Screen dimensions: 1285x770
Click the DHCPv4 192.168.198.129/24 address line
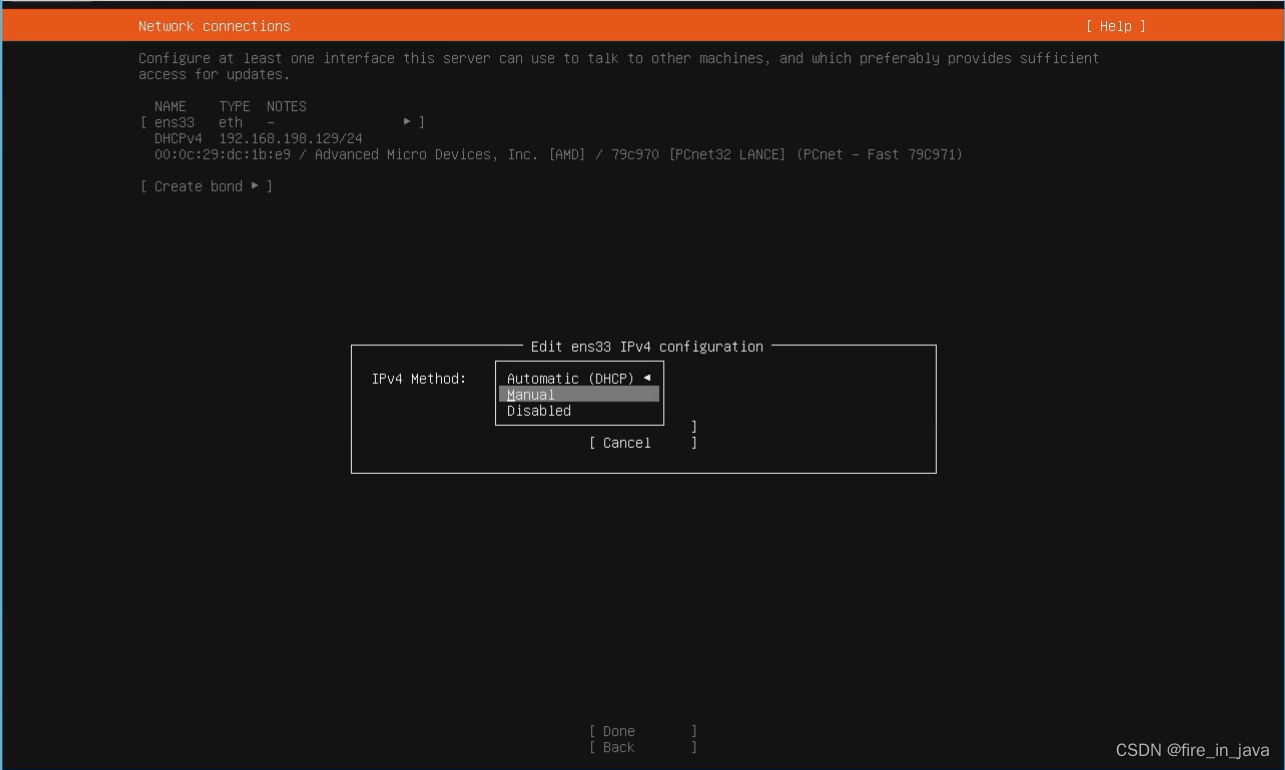click(258, 138)
